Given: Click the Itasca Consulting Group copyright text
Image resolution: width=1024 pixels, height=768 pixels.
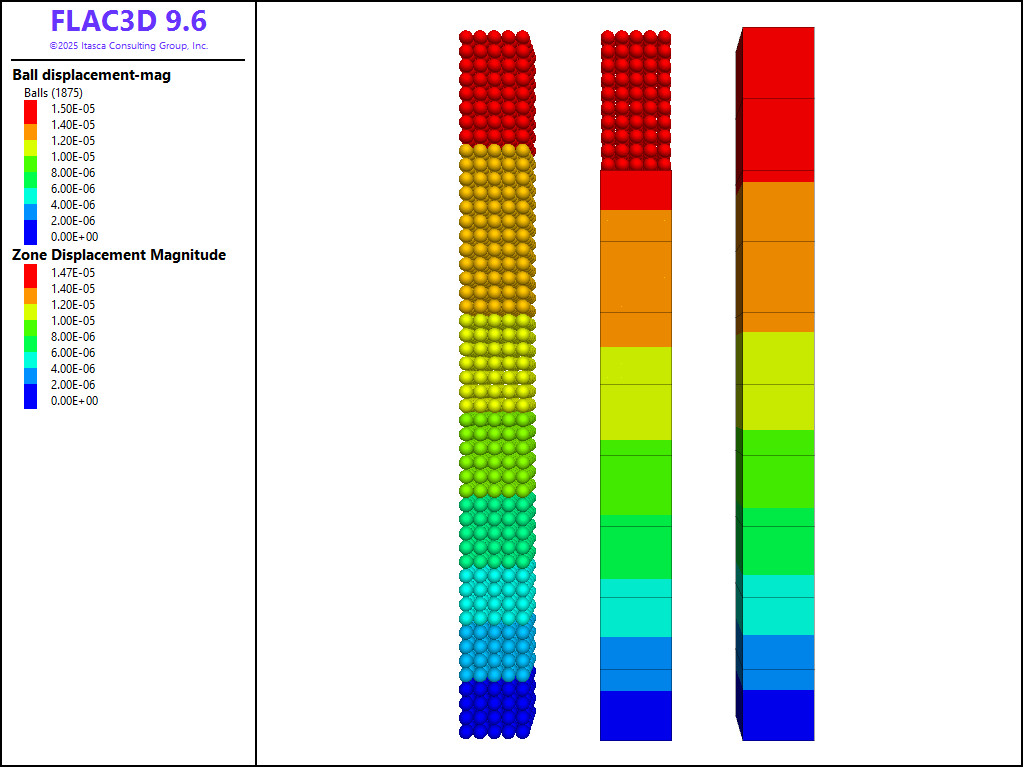Looking at the screenshot, I should (x=128, y=46).
